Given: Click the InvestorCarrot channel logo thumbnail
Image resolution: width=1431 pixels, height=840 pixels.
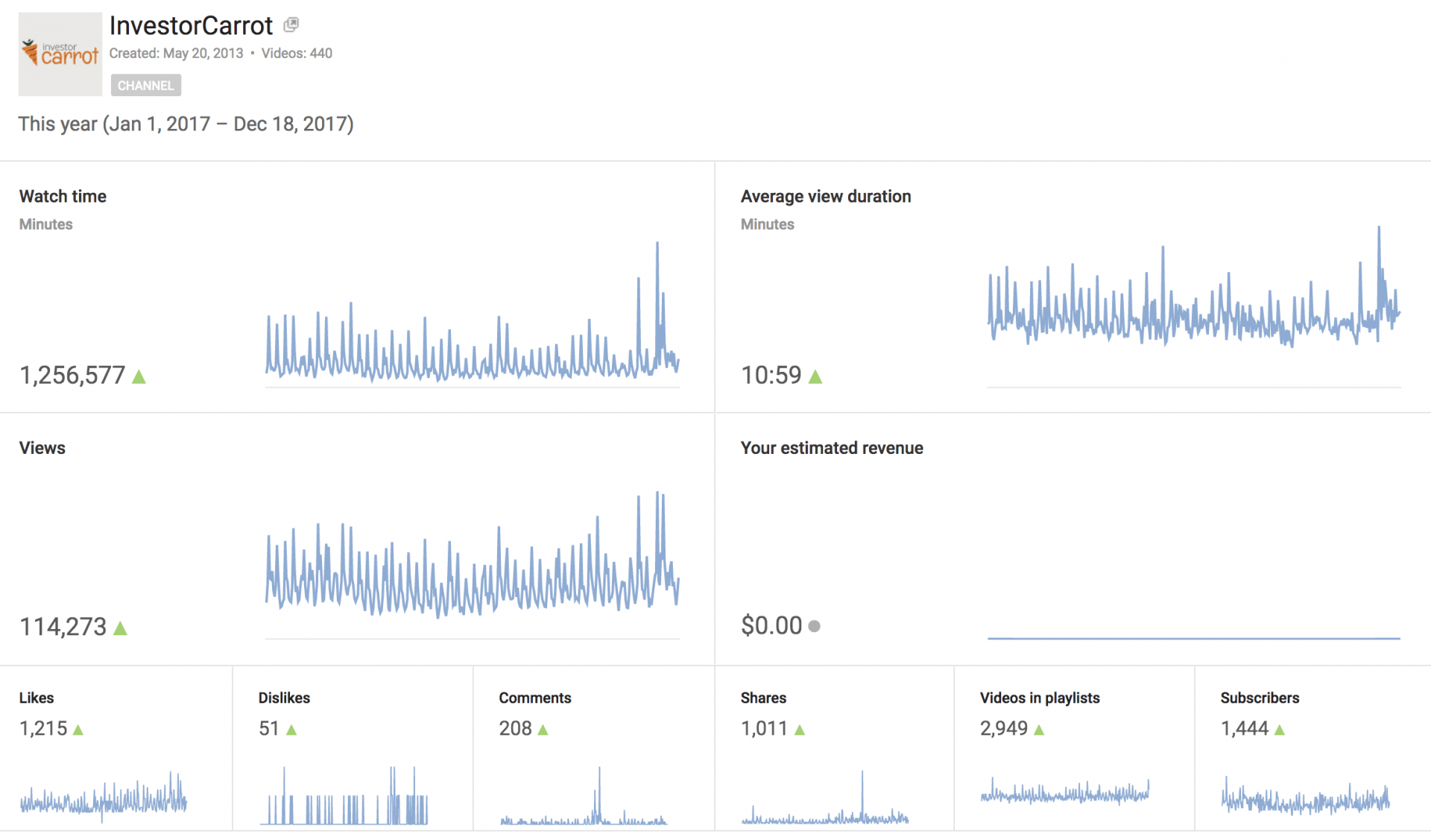Looking at the screenshot, I should pyautogui.click(x=60, y=54).
